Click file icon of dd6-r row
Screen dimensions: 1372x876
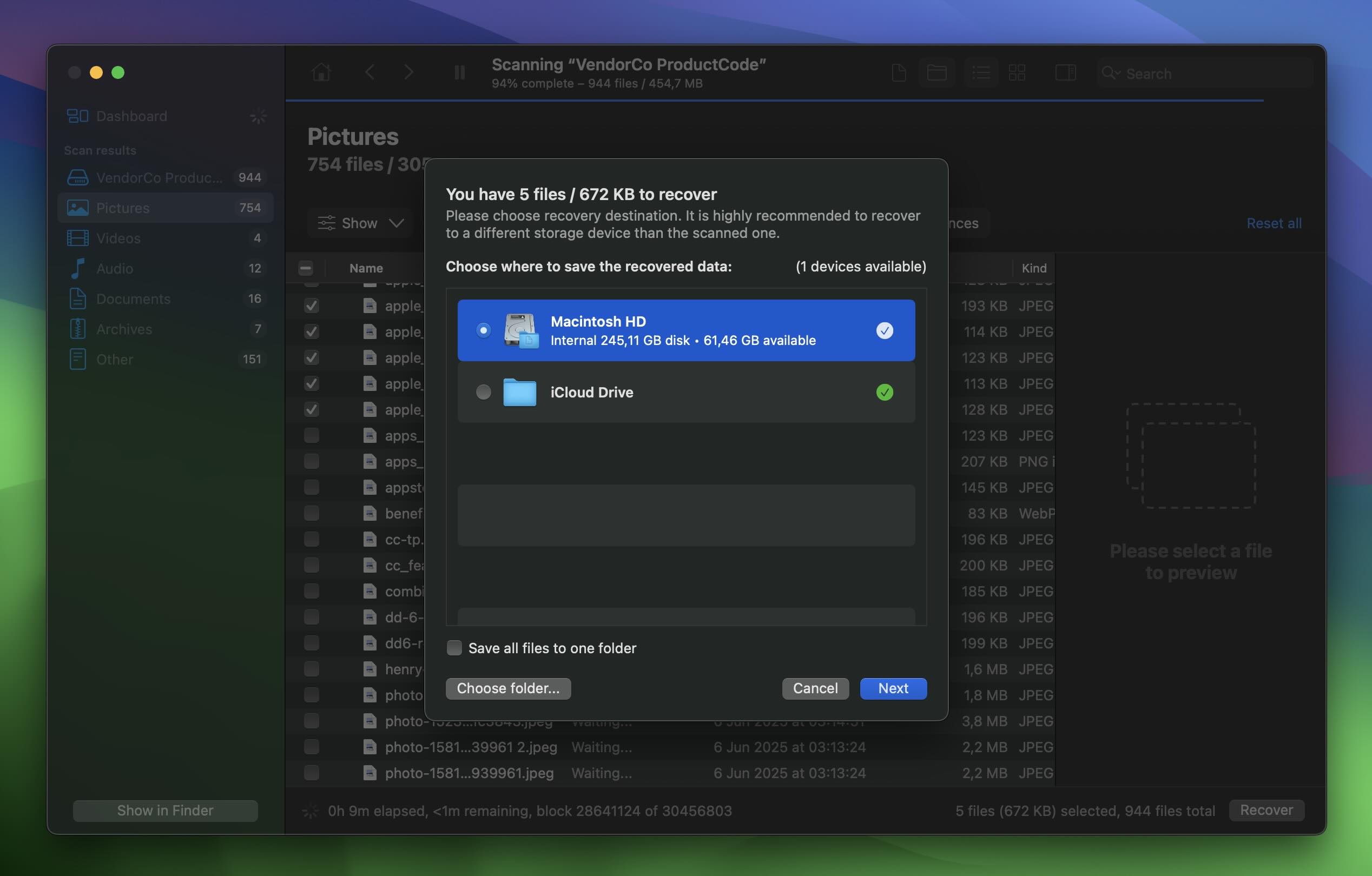coord(370,643)
